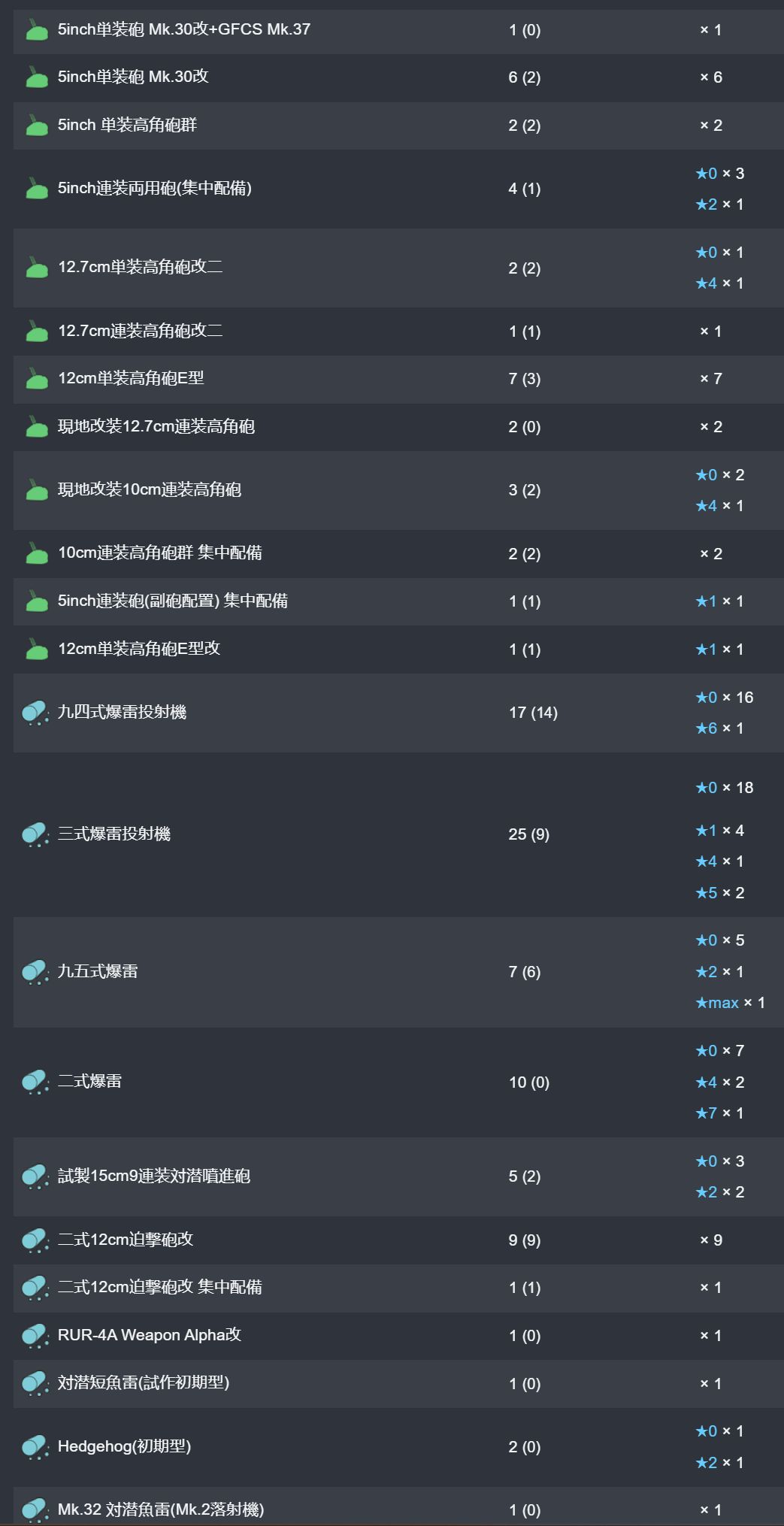The height and width of the screenshot is (1526, 784).
Task: Click the 17 (14) count for 九四式爆雷投射機
Action: click(533, 713)
